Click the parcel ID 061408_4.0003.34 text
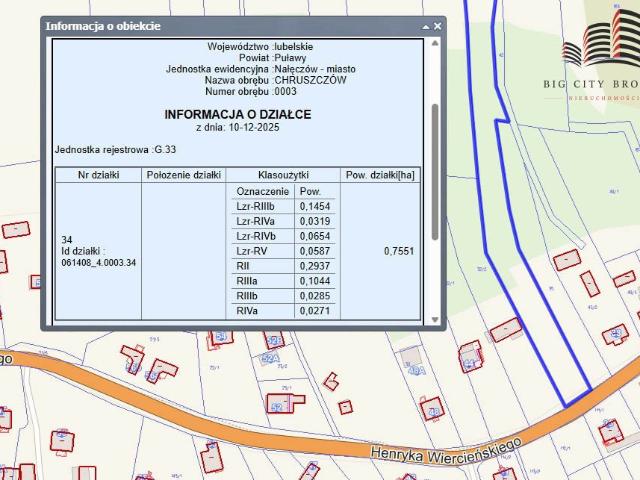Screen dimensions: 640x480 click(x=98, y=262)
